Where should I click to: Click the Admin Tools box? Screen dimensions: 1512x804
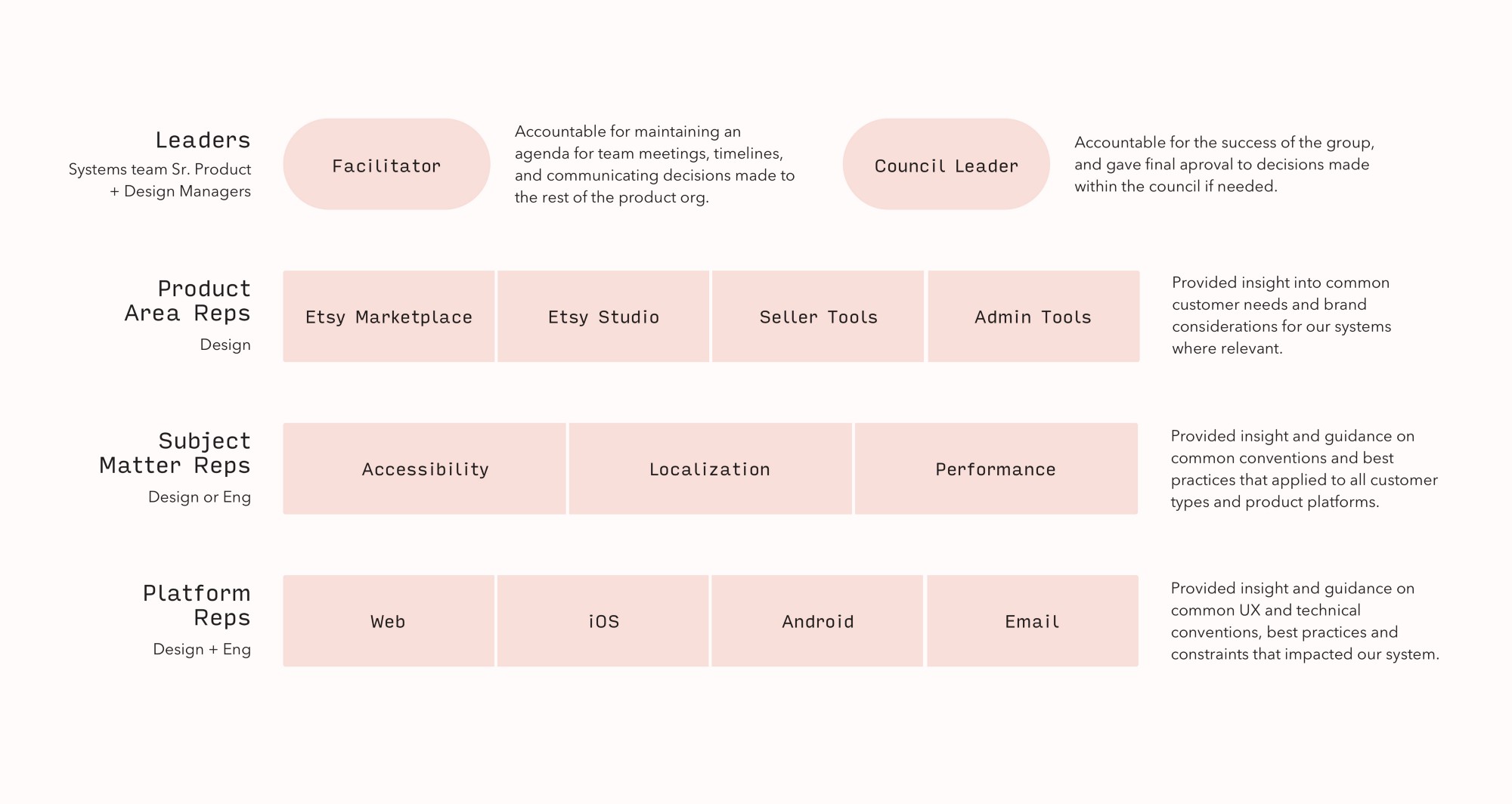click(x=1033, y=317)
